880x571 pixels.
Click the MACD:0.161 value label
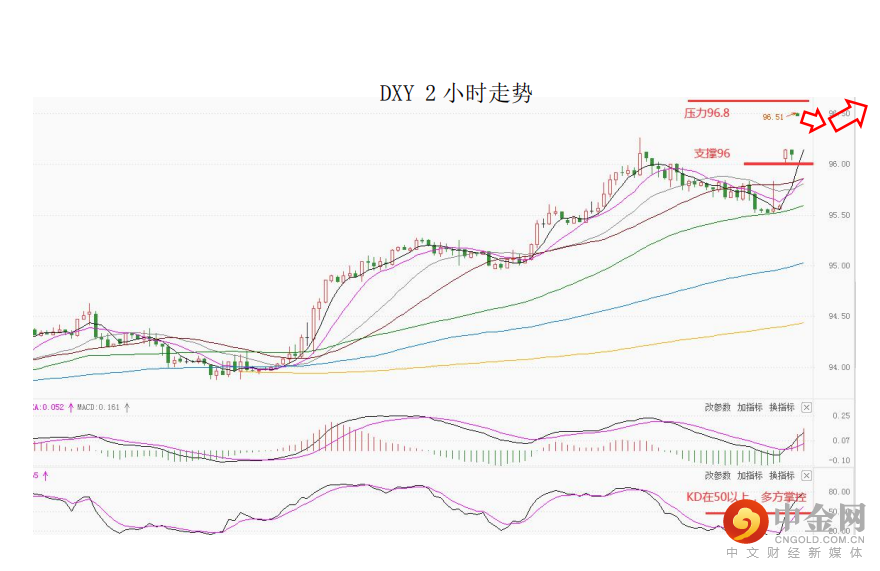click(98, 408)
